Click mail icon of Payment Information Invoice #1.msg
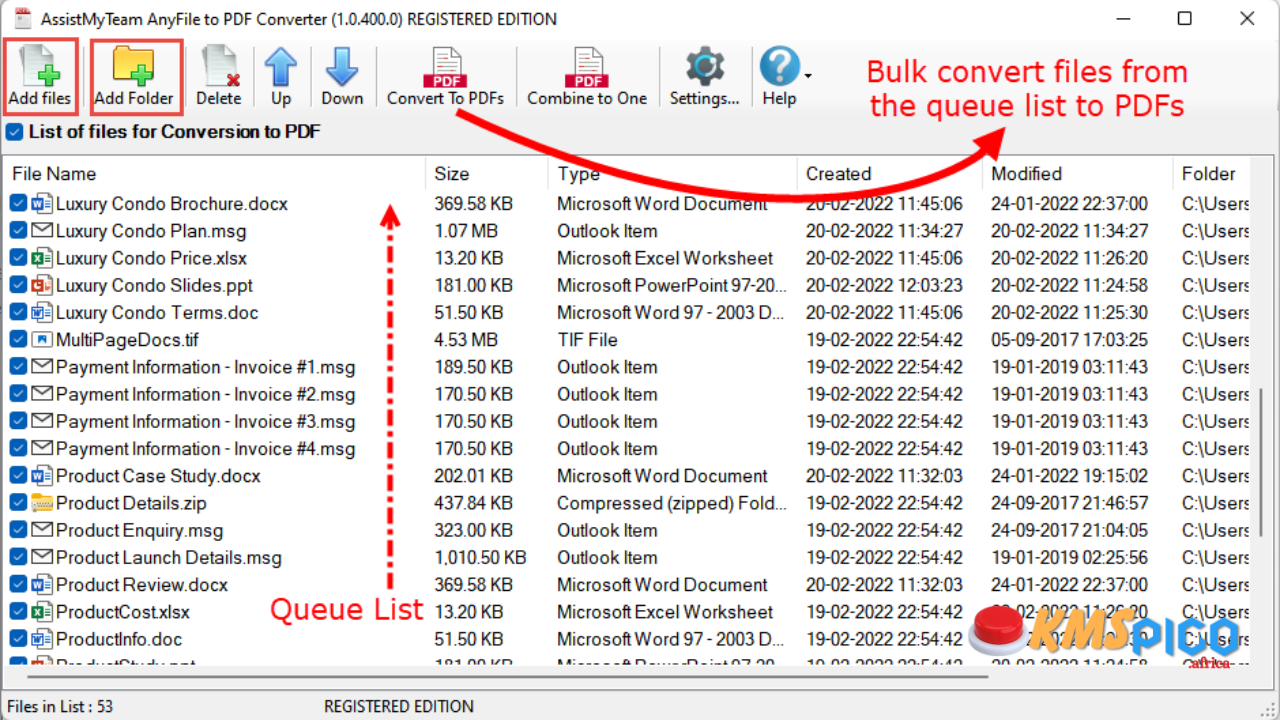1280x720 pixels. click(x=42, y=367)
